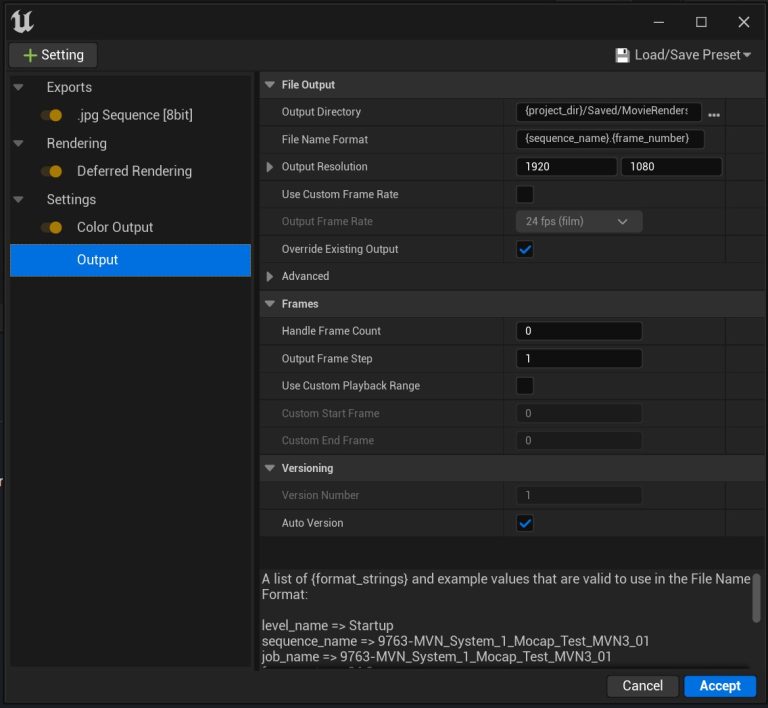The width and height of the screenshot is (768, 708).
Task: Expand the Advanced section
Action: click(x=270, y=276)
